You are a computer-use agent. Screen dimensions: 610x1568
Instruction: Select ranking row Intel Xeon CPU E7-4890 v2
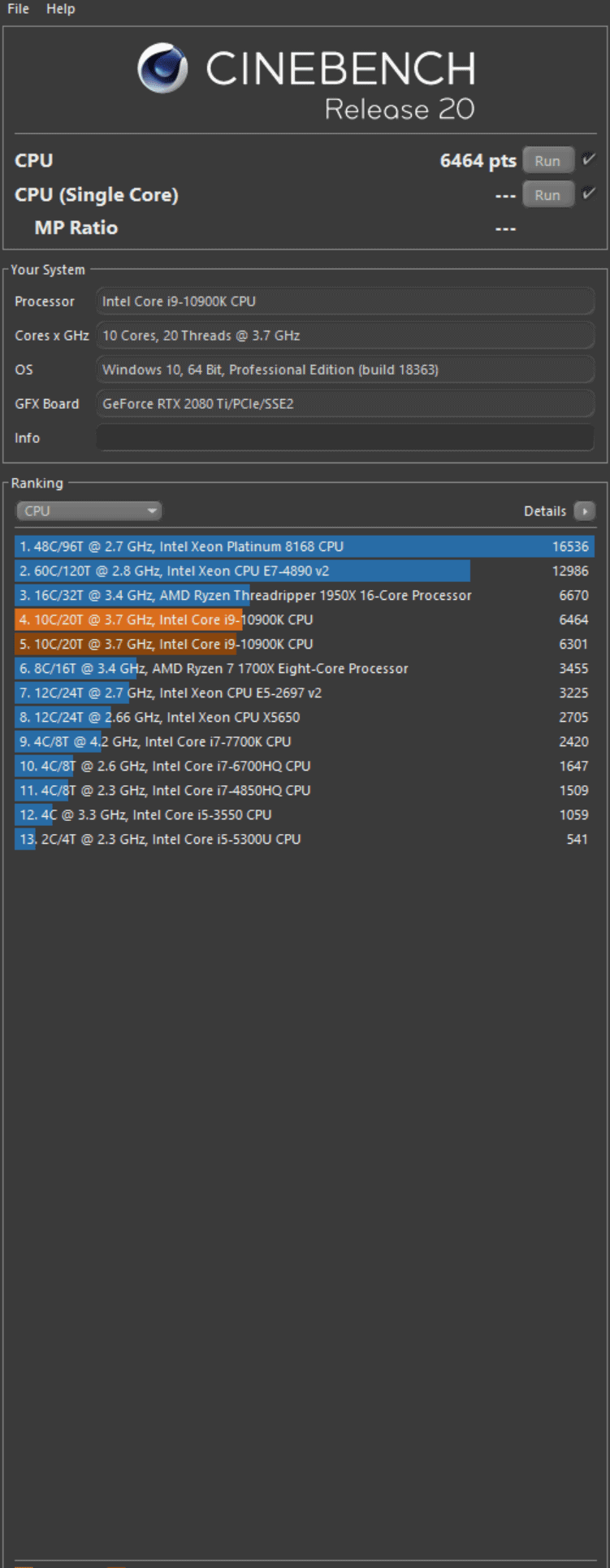(305, 571)
